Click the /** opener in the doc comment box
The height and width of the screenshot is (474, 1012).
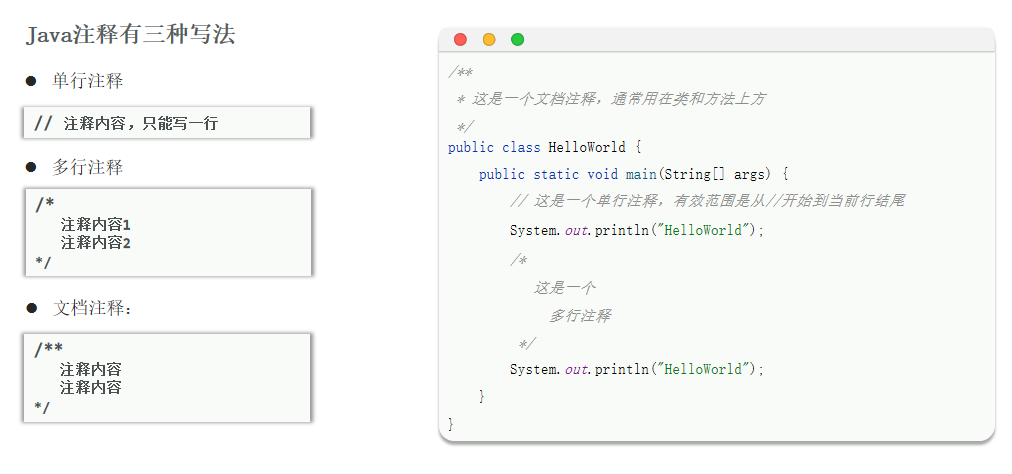coord(48,349)
